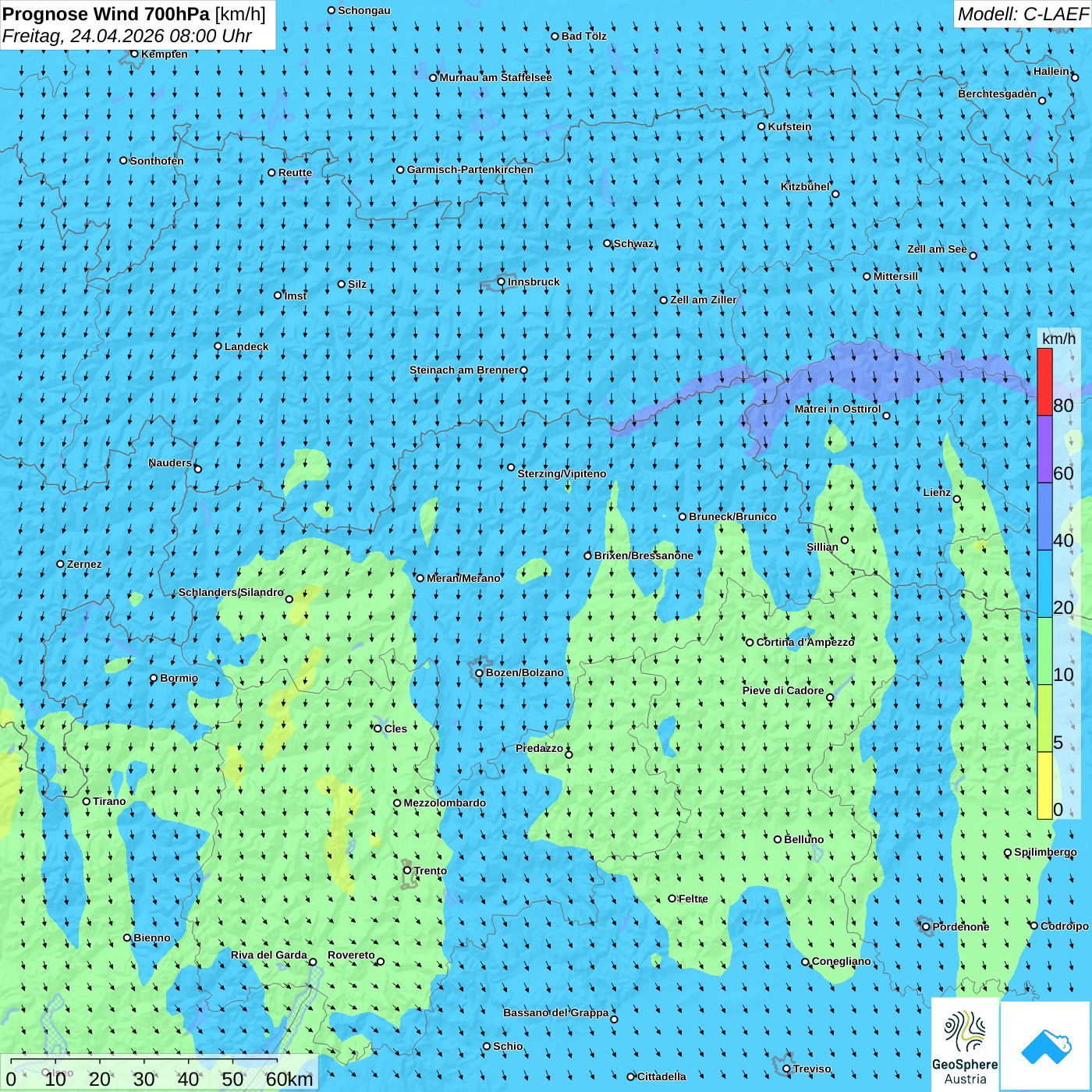The width and height of the screenshot is (1092, 1092).
Task: Click the Kufstein city label
Action: pyautogui.click(x=789, y=126)
